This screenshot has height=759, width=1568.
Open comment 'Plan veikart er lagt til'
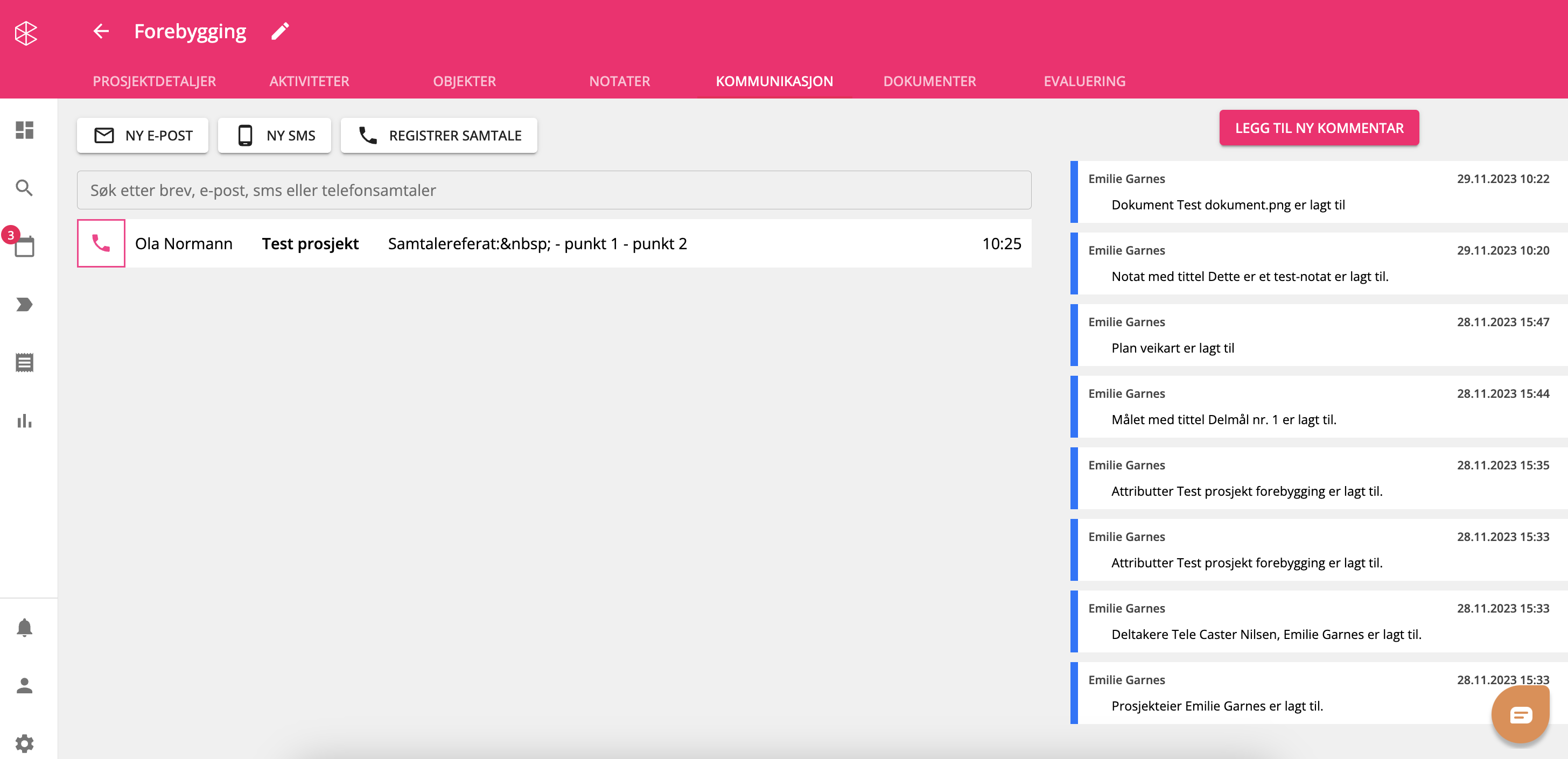(1319, 335)
